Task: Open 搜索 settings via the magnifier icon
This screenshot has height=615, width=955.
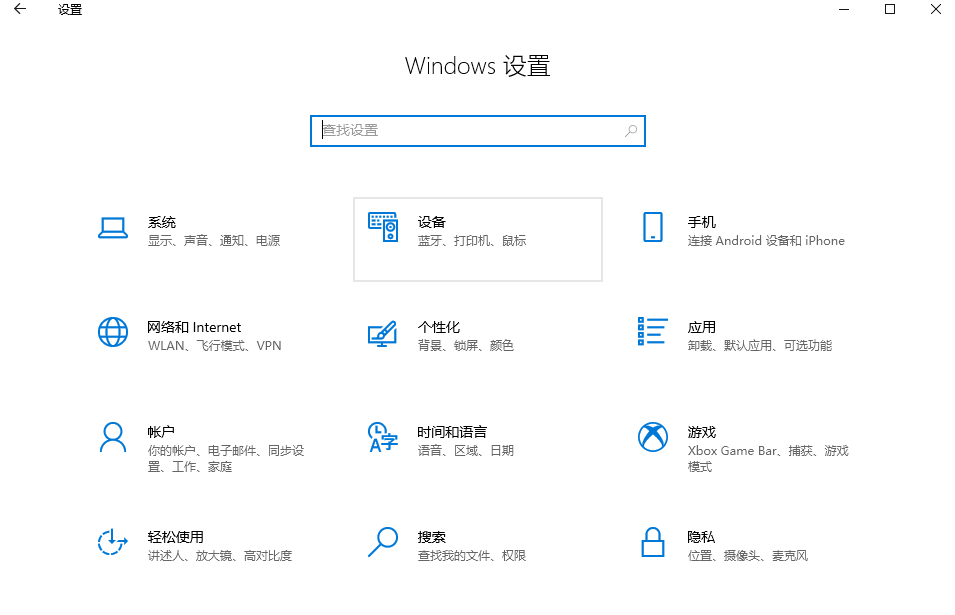Action: click(x=383, y=542)
